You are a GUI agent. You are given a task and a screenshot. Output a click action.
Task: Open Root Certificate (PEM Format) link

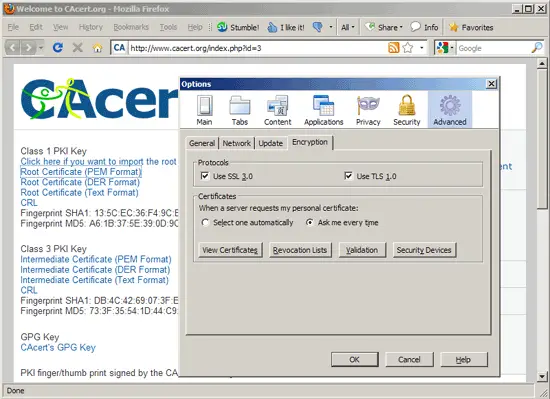click(81, 172)
